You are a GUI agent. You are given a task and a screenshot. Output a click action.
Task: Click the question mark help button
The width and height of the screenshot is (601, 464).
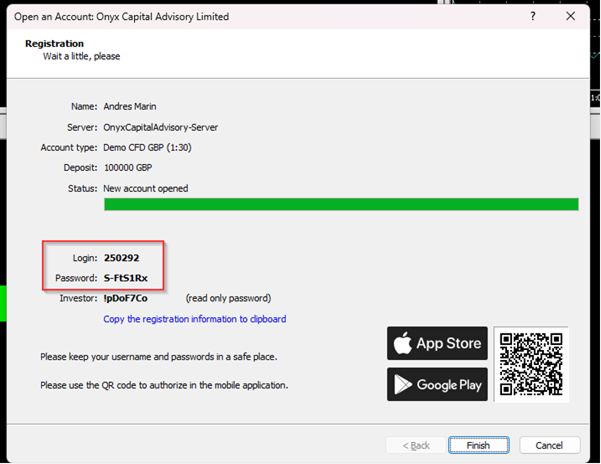tap(532, 16)
